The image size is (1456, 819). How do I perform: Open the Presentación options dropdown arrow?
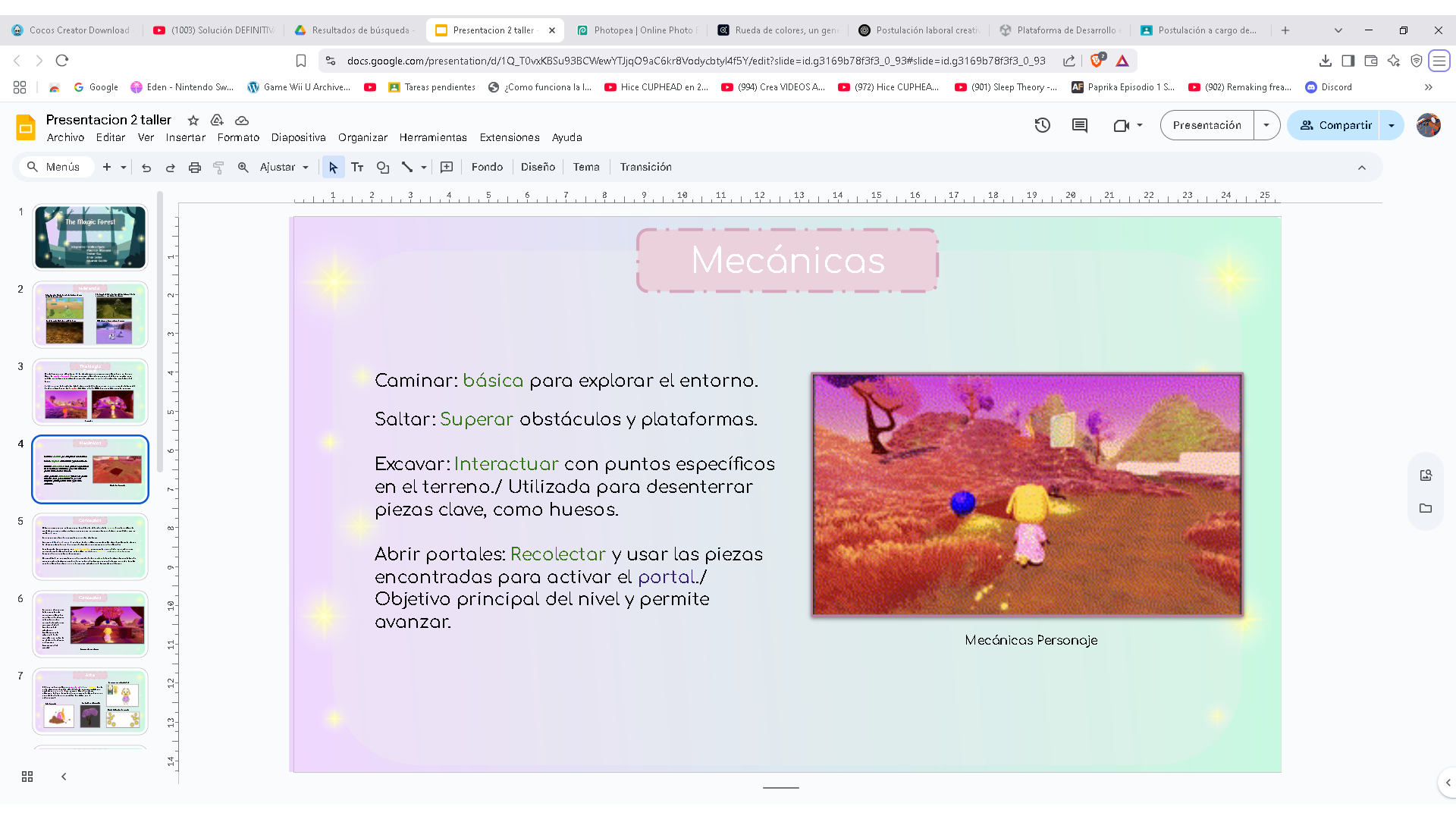(1266, 125)
